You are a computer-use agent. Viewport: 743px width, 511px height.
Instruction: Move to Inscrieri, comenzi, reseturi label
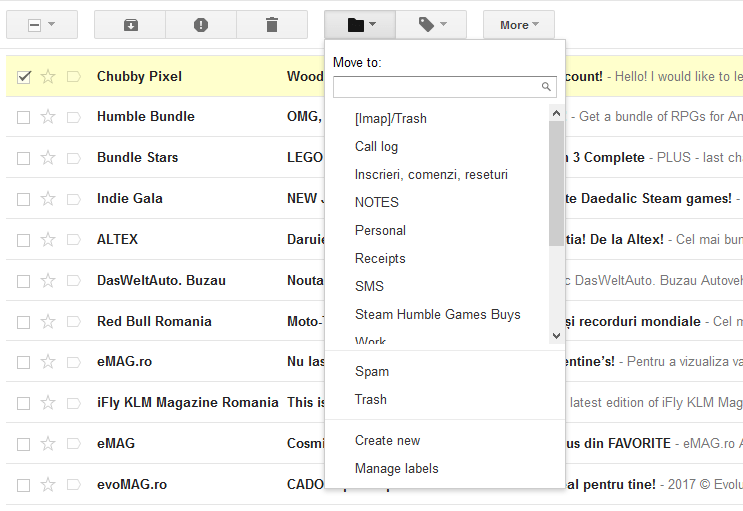(x=431, y=174)
